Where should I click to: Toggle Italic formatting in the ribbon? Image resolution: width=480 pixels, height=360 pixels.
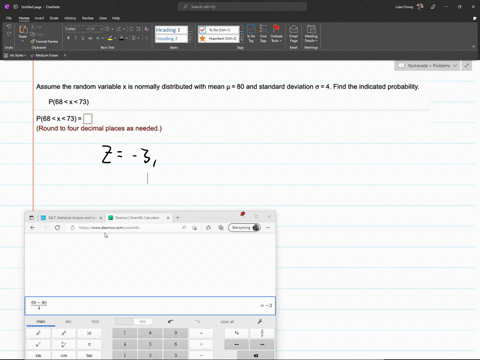[76, 38]
